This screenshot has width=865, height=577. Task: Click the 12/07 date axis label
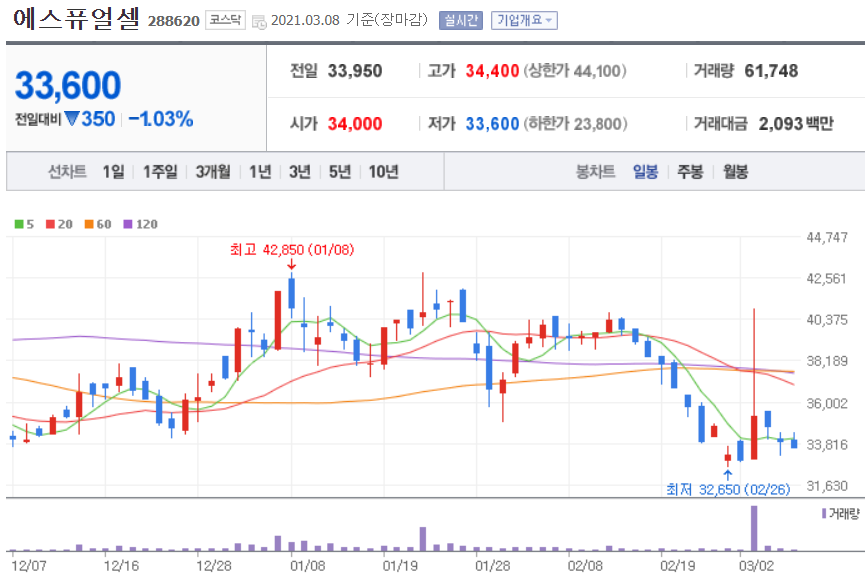click(x=29, y=566)
